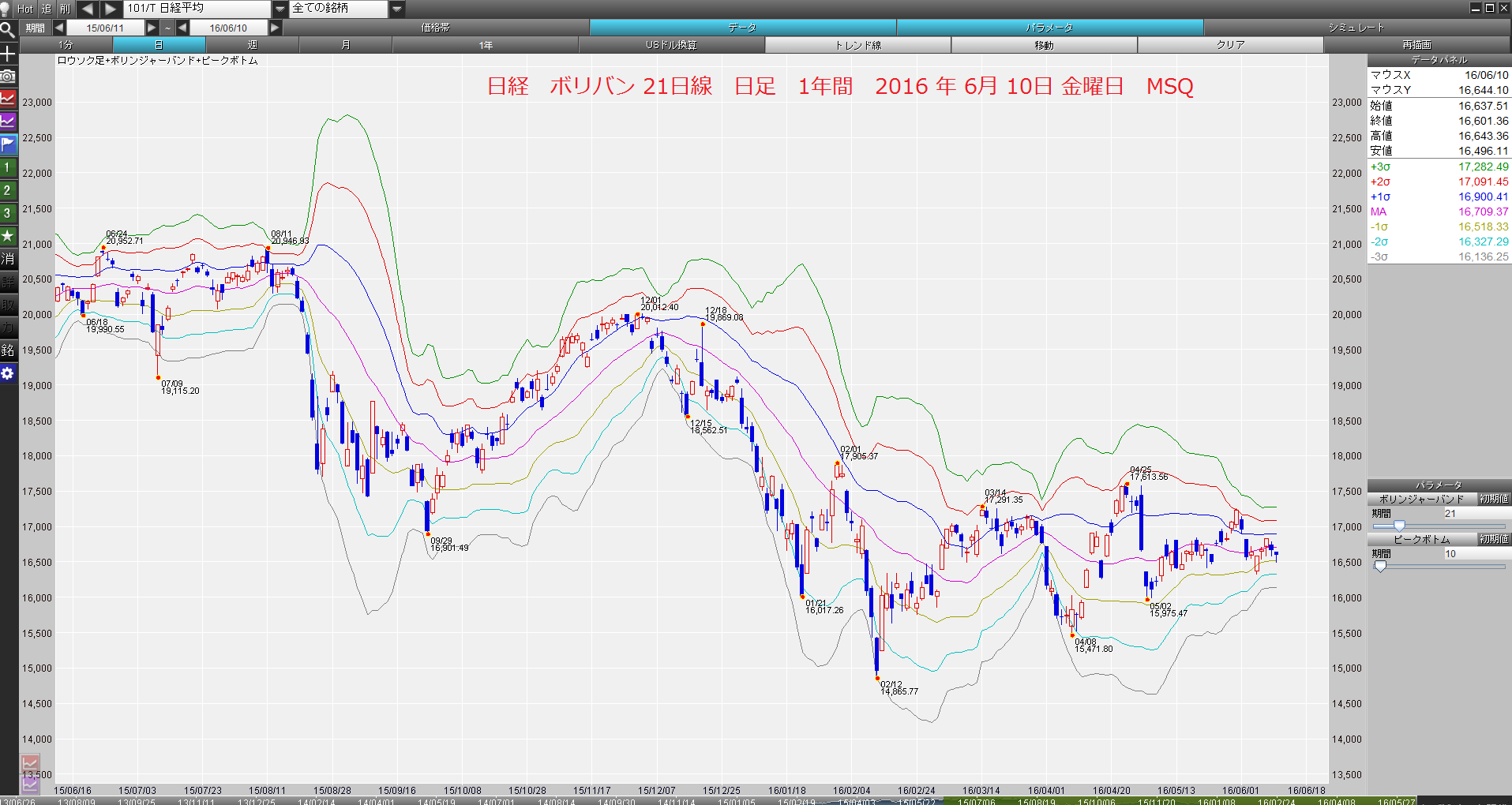Screen dimensions: 1512x805
Task: Toggle the パラメータ panel button
Action: click(1049, 28)
